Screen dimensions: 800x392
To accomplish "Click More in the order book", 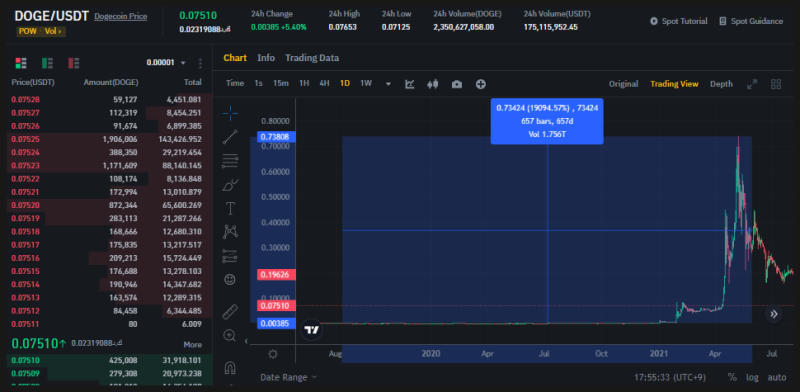I will pos(192,345).
